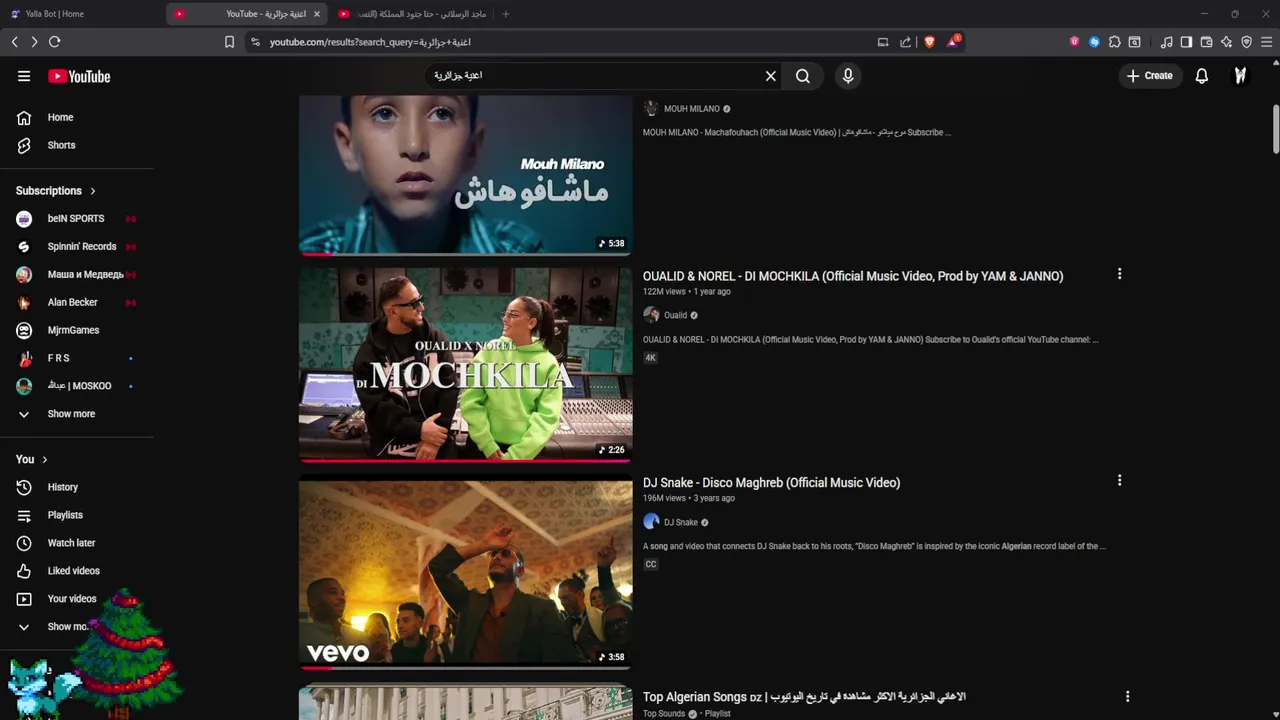The width and height of the screenshot is (1280, 720).
Task: Bookmark this page with bookmark icon
Action: click(x=229, y=42)
